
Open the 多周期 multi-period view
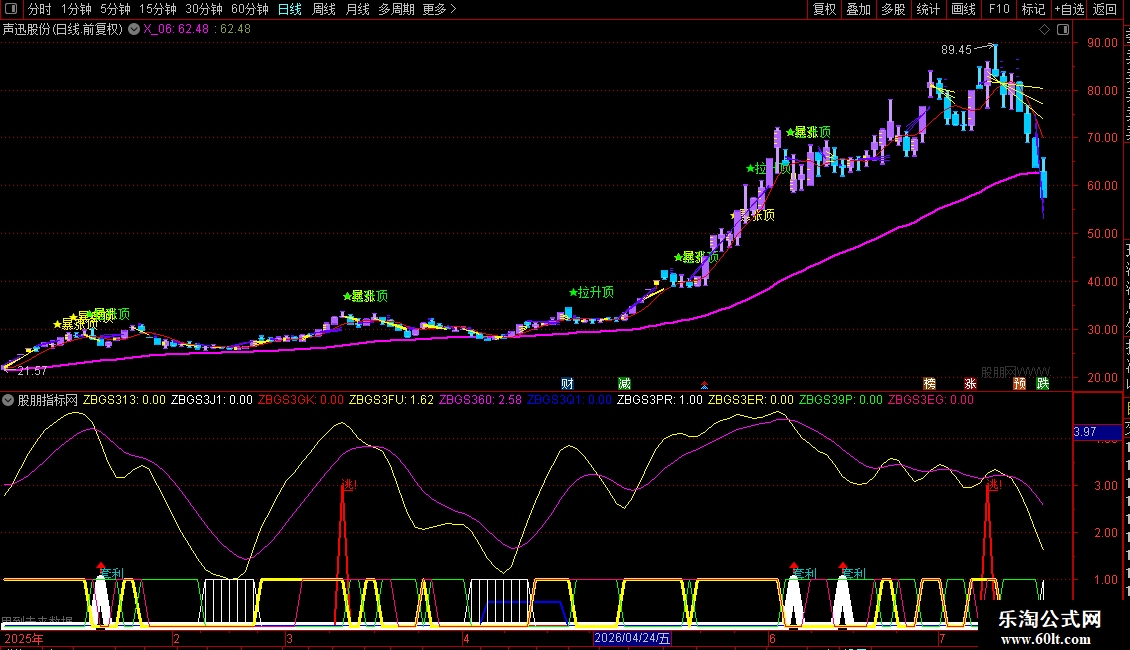pyautogui.click(x=396, y=9)
